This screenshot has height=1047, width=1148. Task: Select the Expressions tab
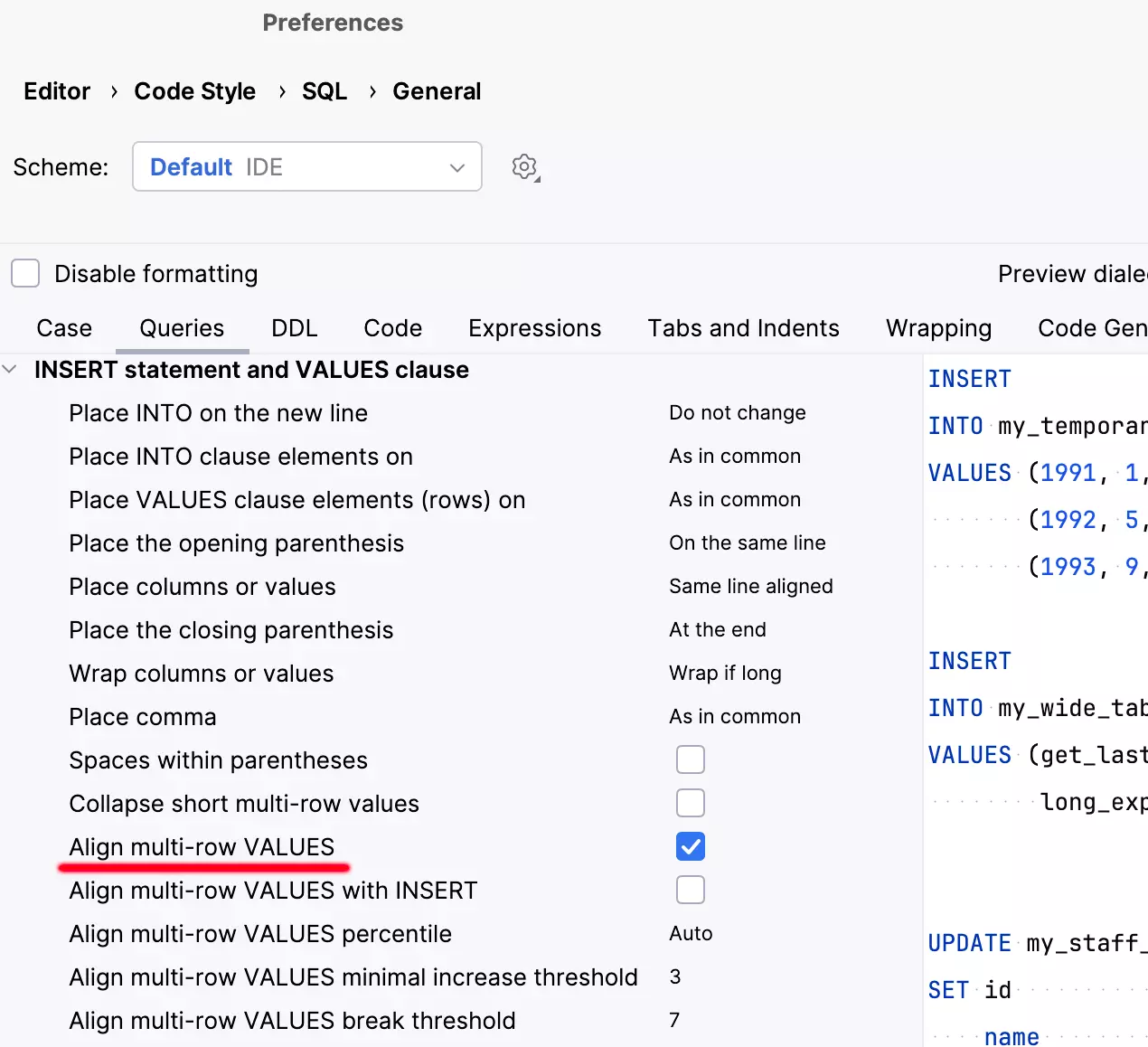click(x=534, y=328)
